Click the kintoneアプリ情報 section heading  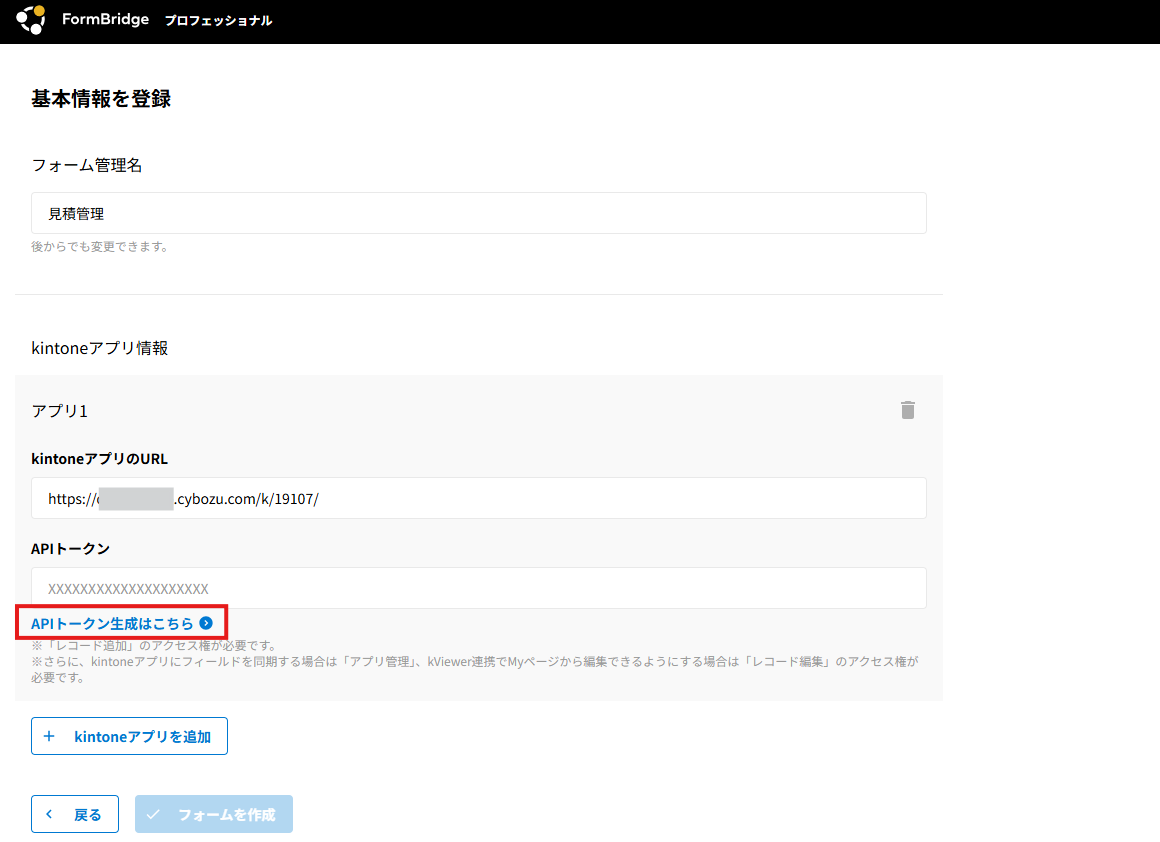(x=100, y=348)
